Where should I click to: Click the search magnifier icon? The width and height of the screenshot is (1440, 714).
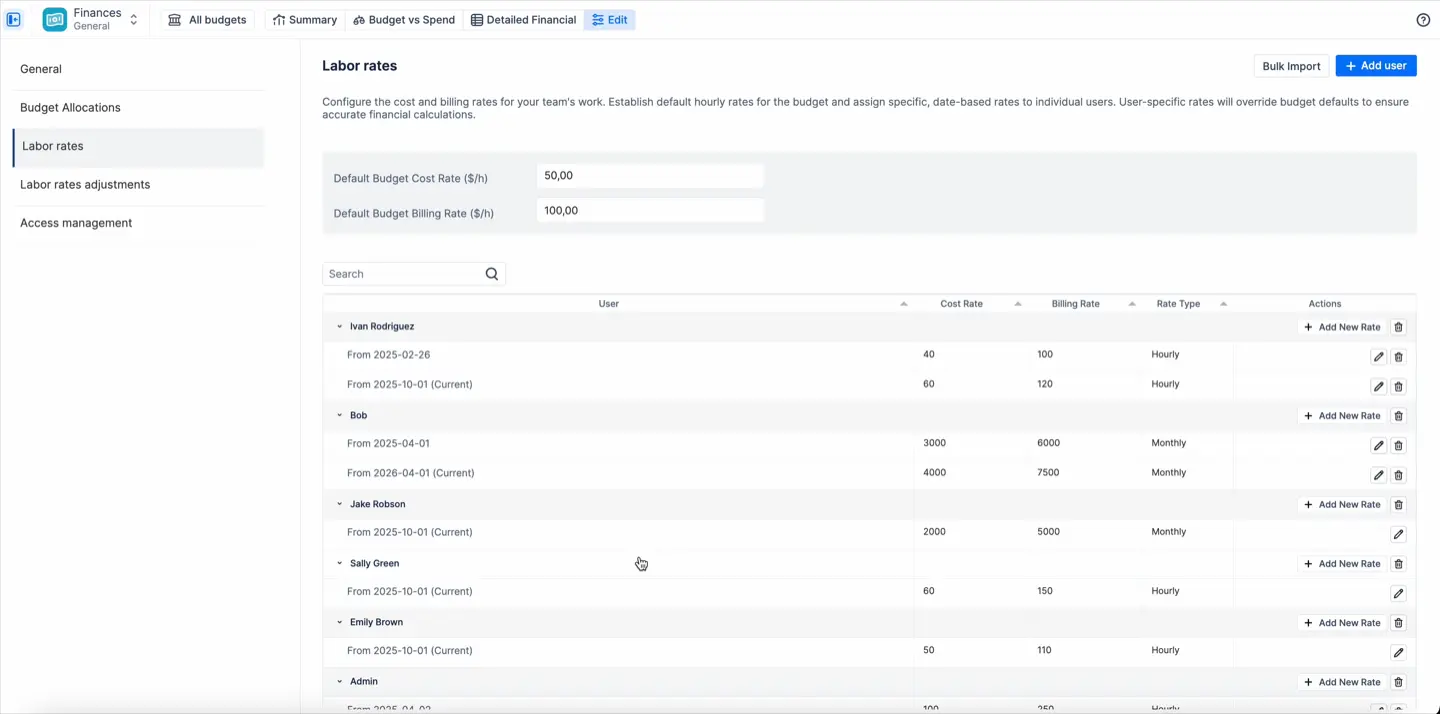click(492, 274)
